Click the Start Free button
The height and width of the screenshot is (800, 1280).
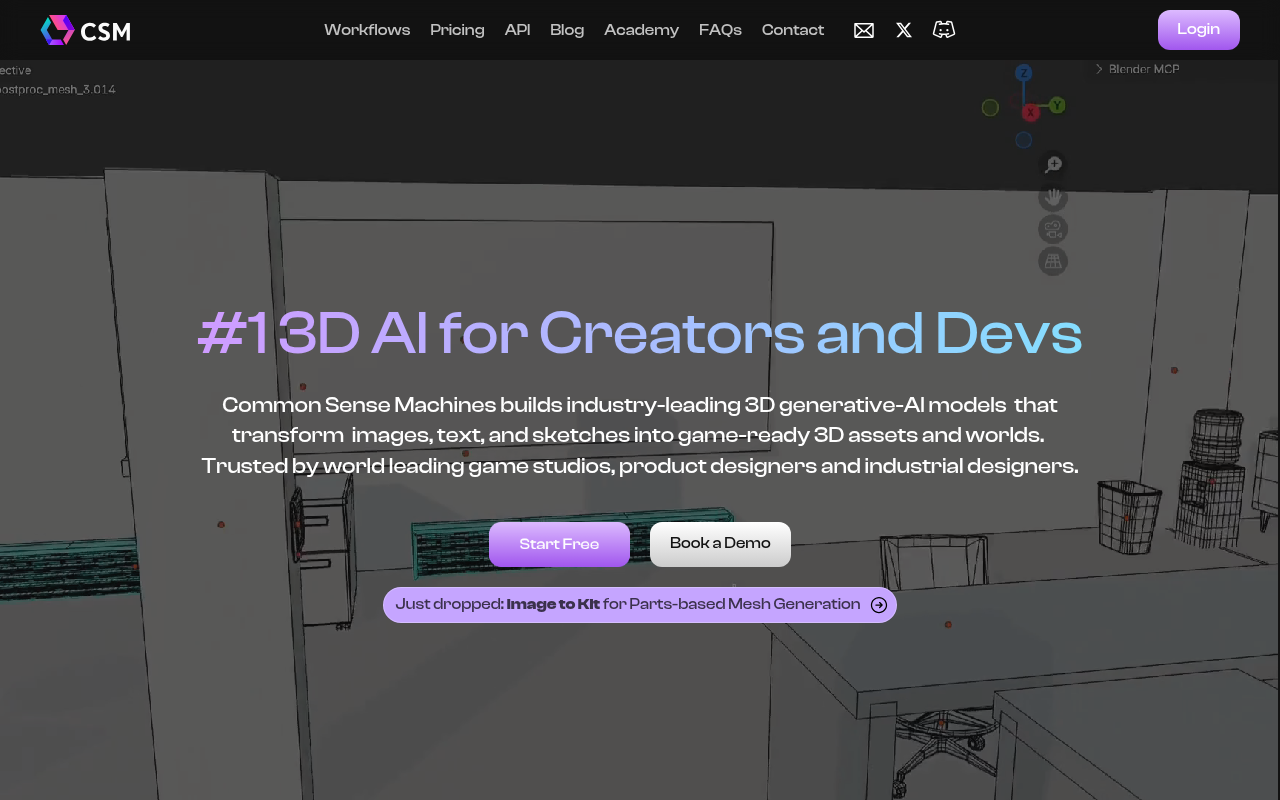click(559, 544)
